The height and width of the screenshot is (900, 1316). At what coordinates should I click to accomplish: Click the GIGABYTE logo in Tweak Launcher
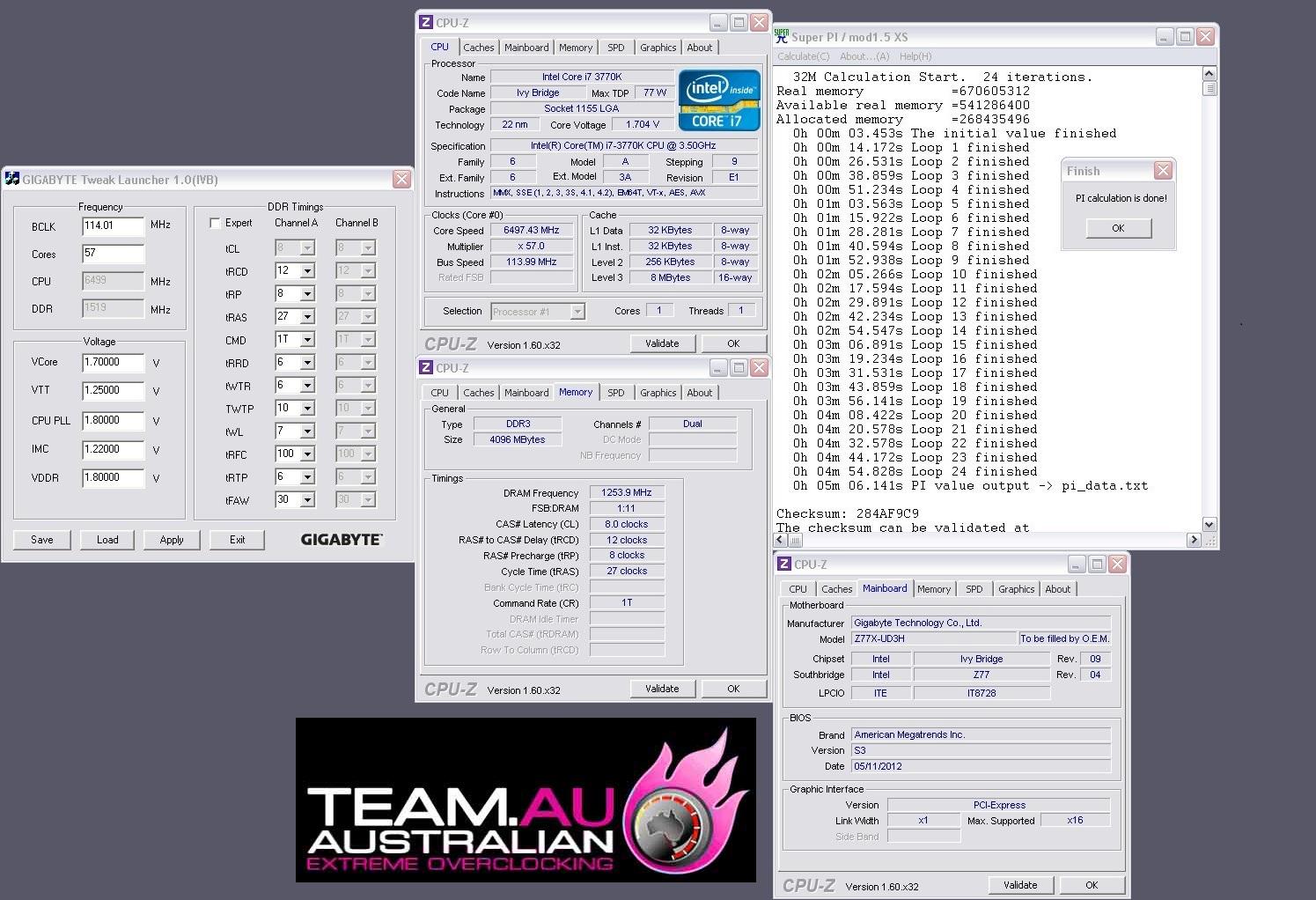[342, 539]
